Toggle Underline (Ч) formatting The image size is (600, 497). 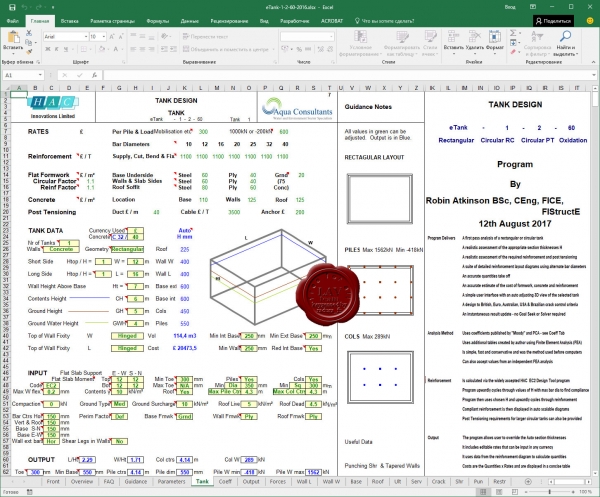coord(65,49)
